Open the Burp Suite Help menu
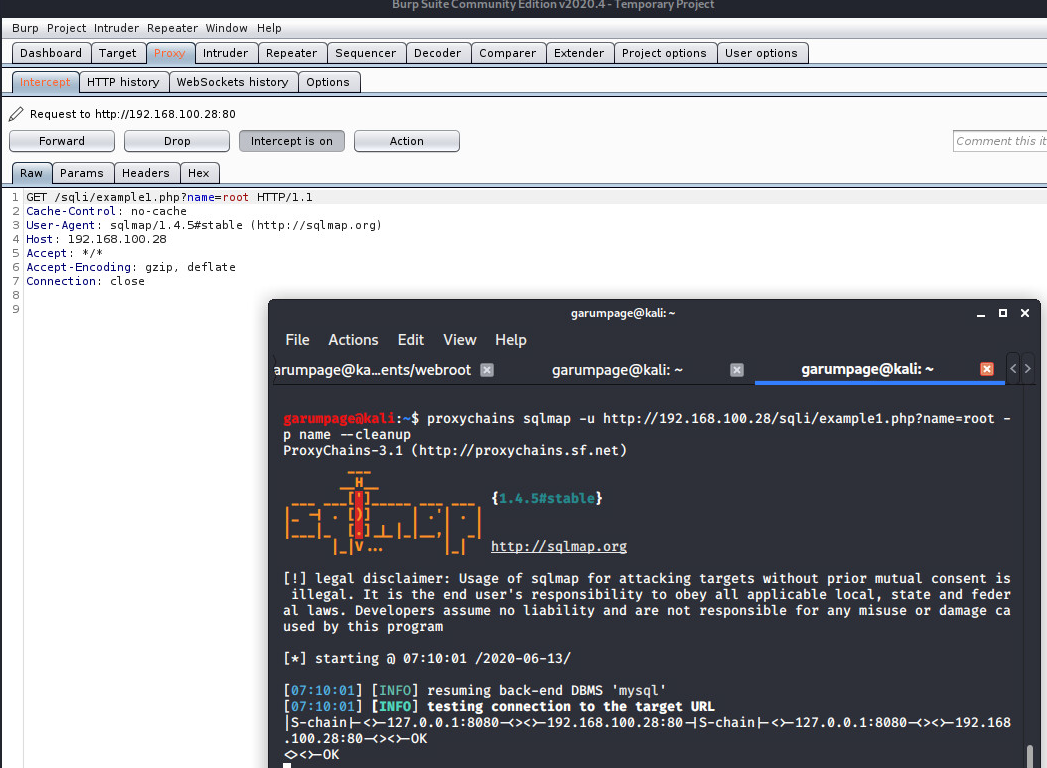This screenshot has width=1047, height=768. click(x=269, y=28)
